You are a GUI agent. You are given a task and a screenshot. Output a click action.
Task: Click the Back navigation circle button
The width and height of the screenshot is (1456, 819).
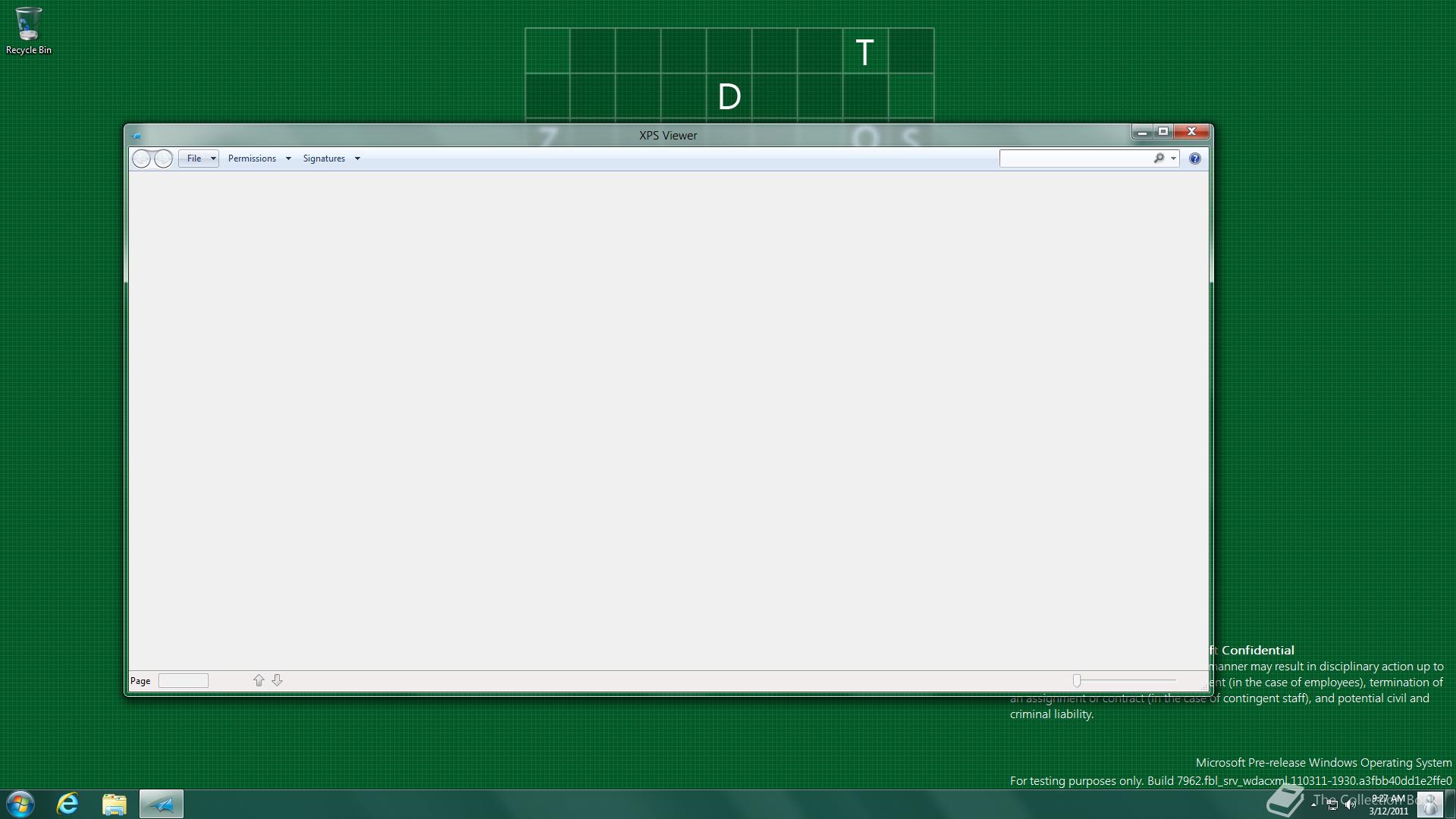coord(142,158)
